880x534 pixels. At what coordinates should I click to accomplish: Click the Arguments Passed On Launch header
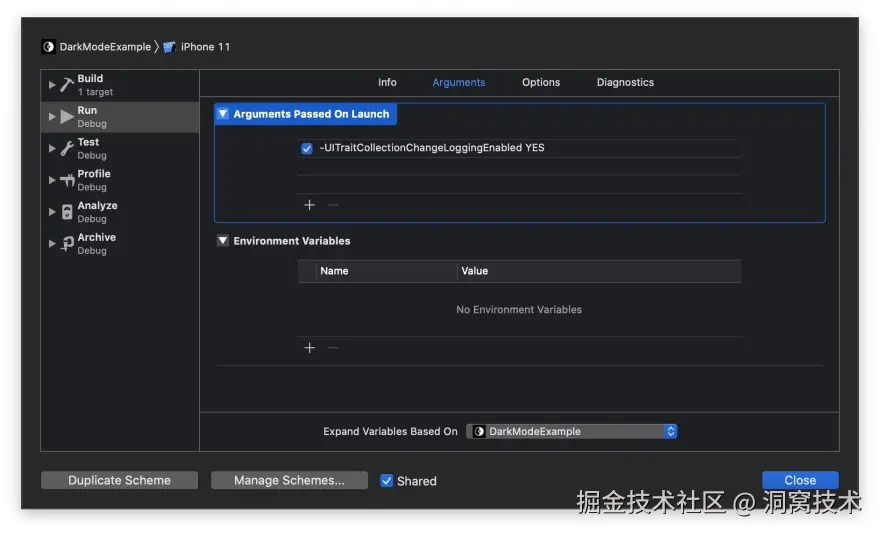coord(305,114)
